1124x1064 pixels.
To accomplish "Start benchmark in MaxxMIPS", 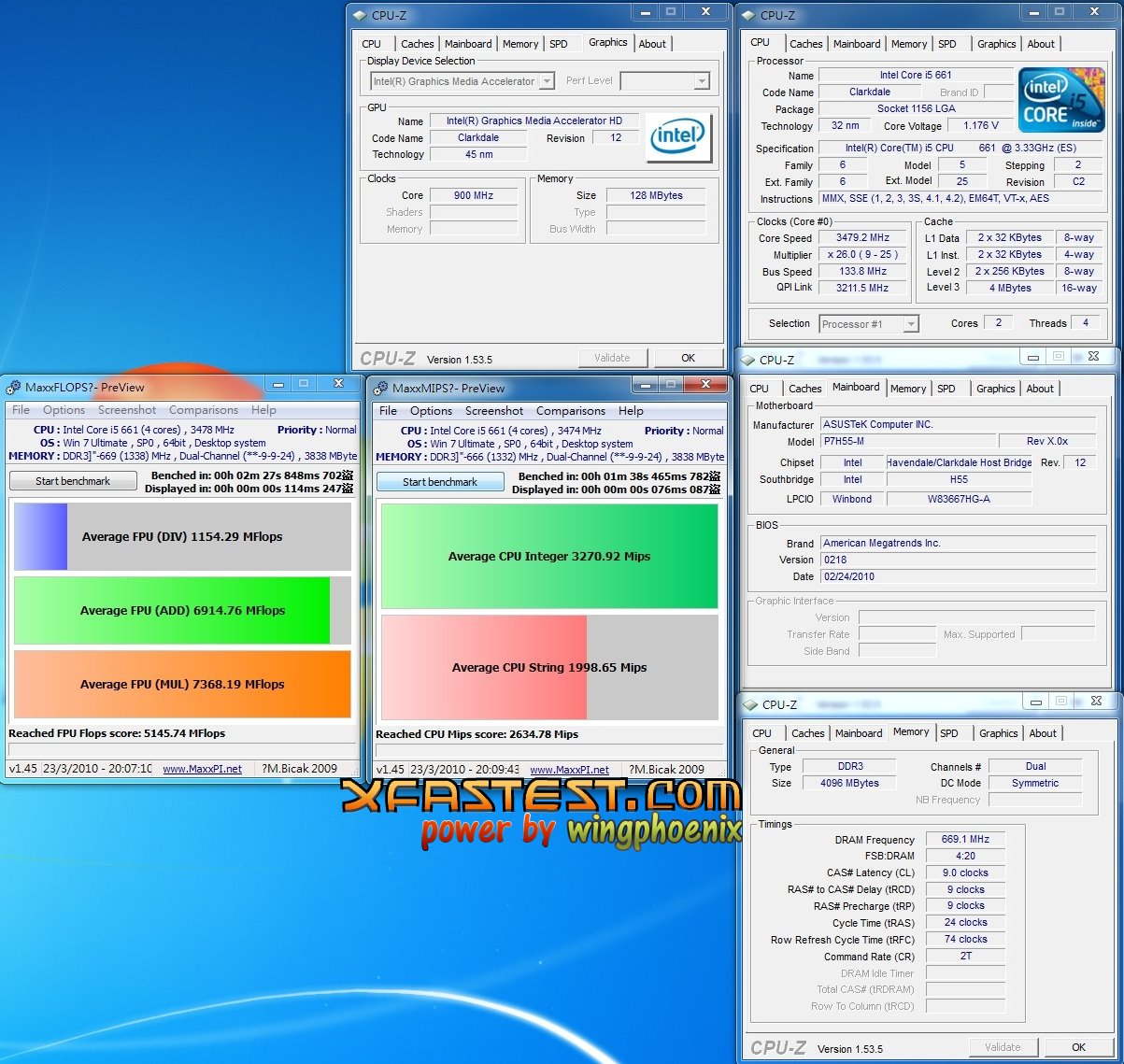I will (x=440, y=482).
